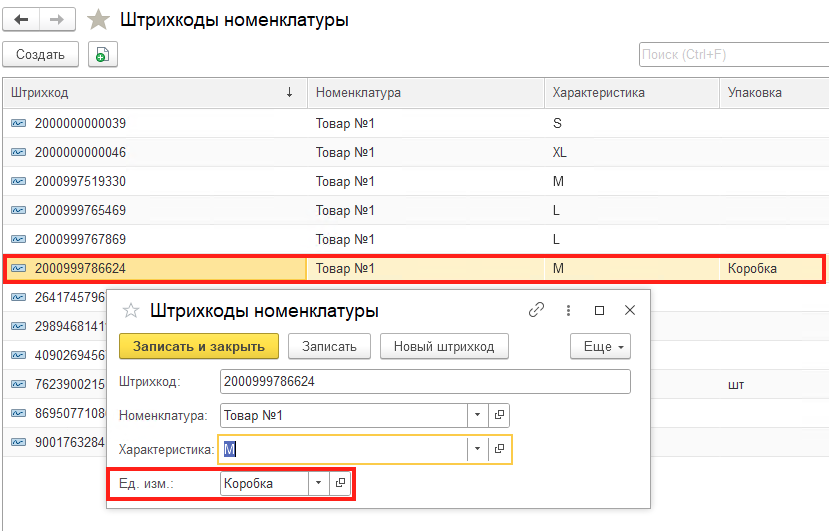
Task: Click the row icon for barcode 2000999765469
Action: (x=19, y=210)
